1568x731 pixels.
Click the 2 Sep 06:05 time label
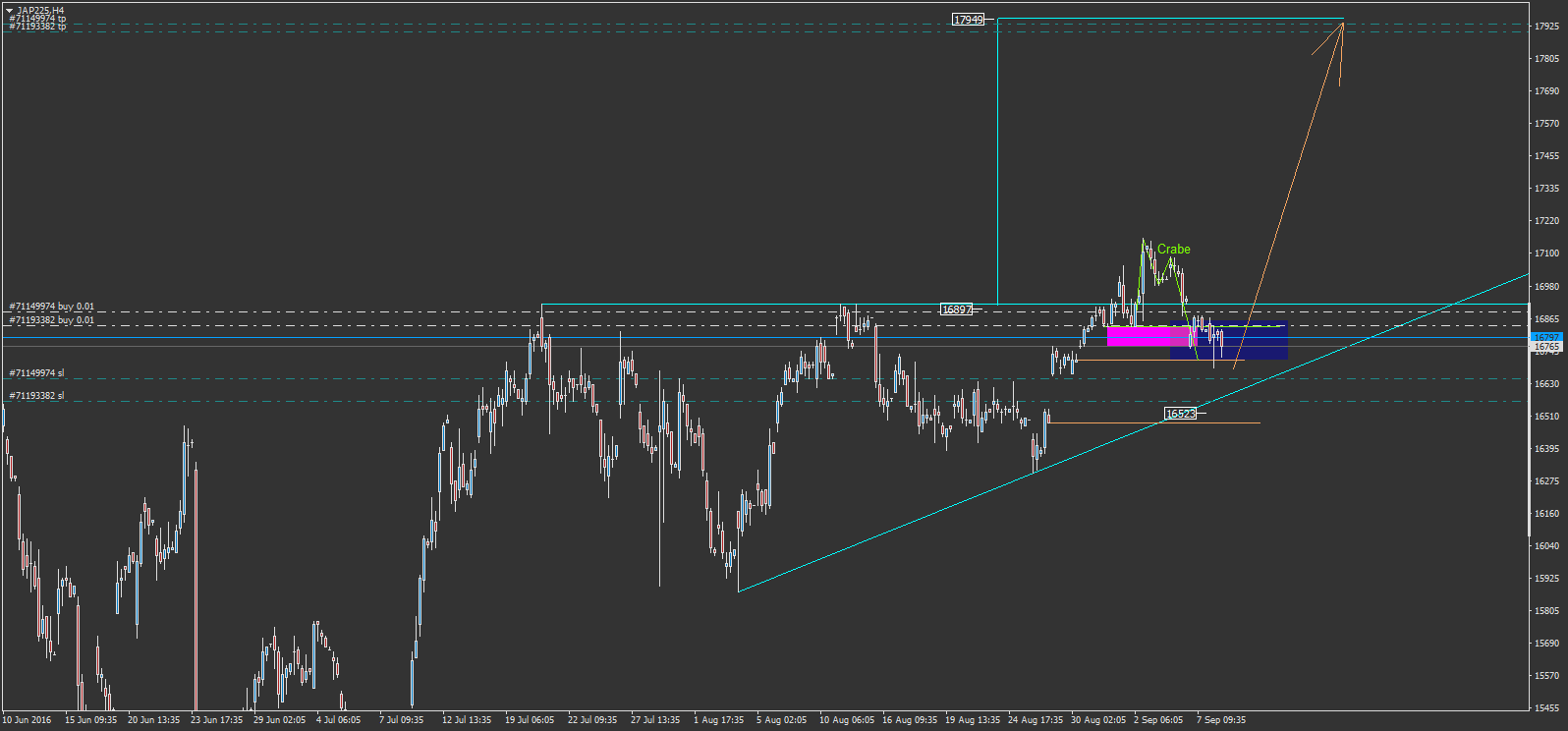tap(1158, 720)
